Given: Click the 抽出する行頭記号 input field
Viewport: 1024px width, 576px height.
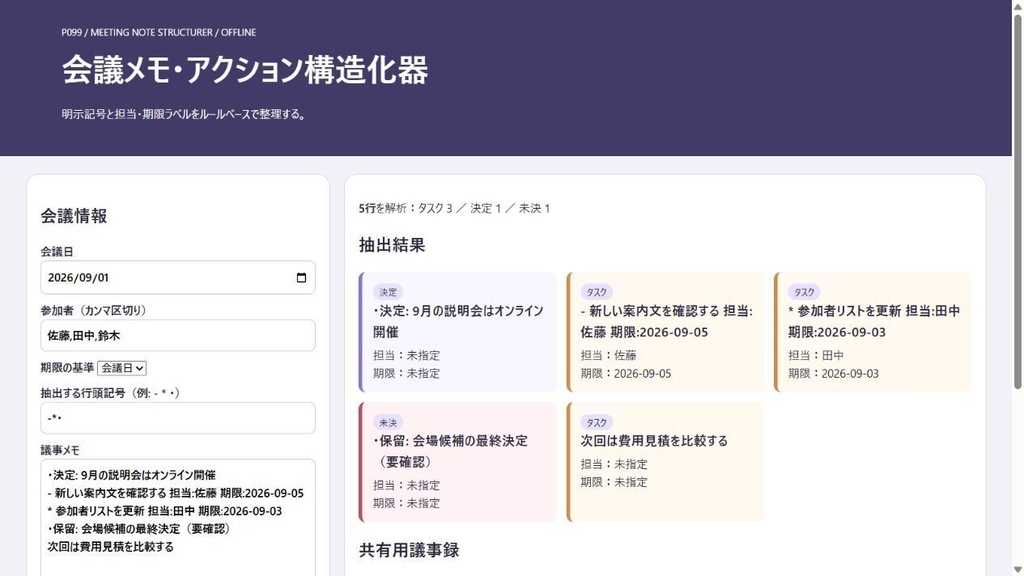Looking at the screenshot, I should tap(178, 418).
